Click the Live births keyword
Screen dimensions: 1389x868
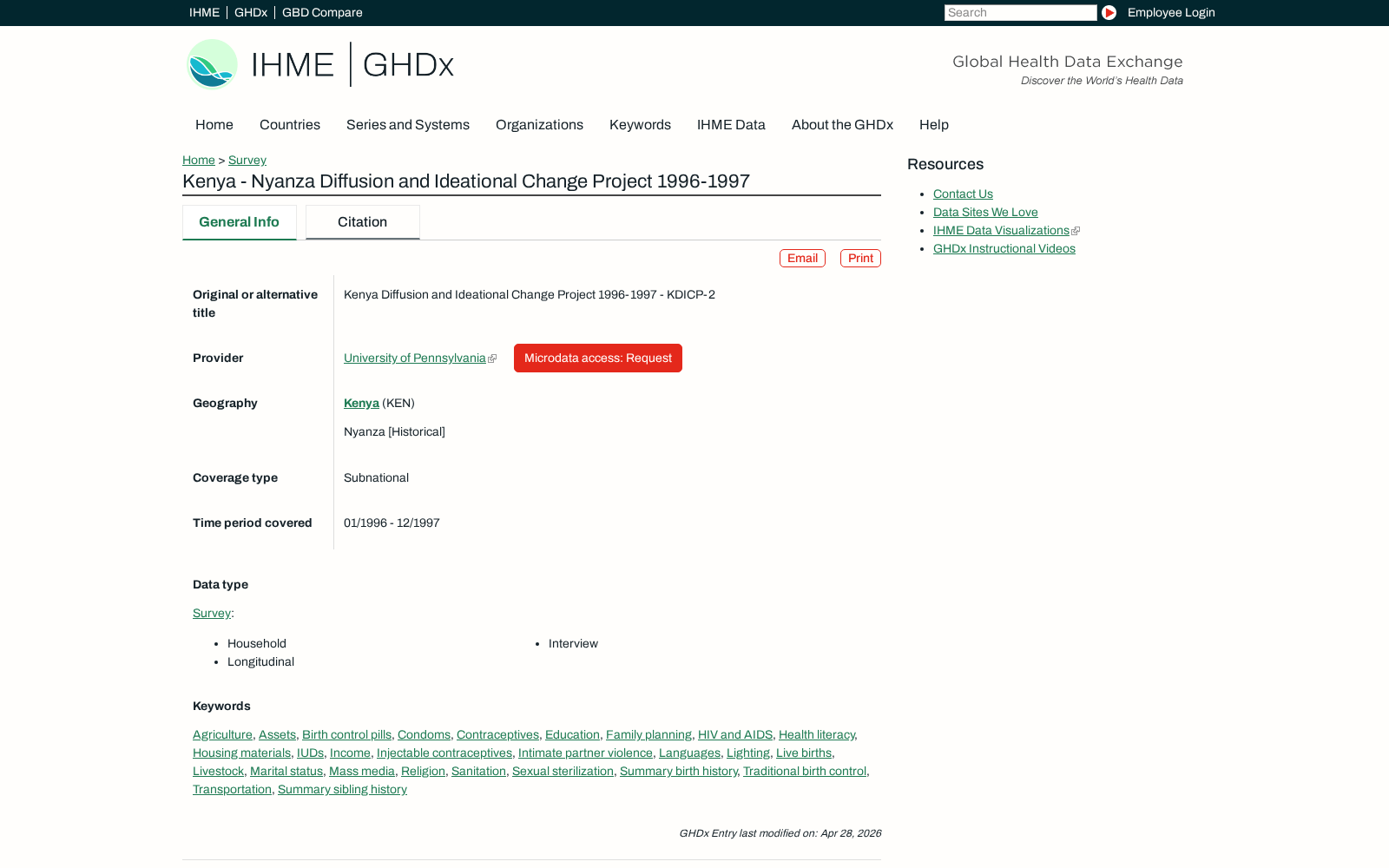tap(804, 753)
